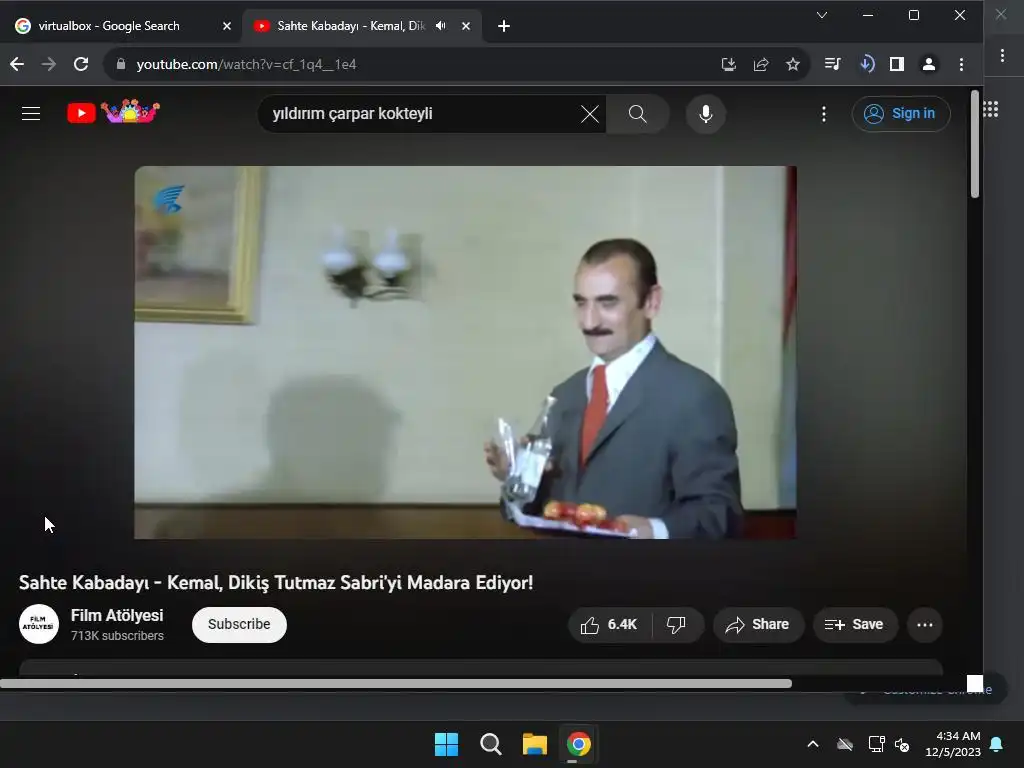This screenshot has width=1024, height=768.
Task: Open the notification bell
Action: [x=997, y=744]
